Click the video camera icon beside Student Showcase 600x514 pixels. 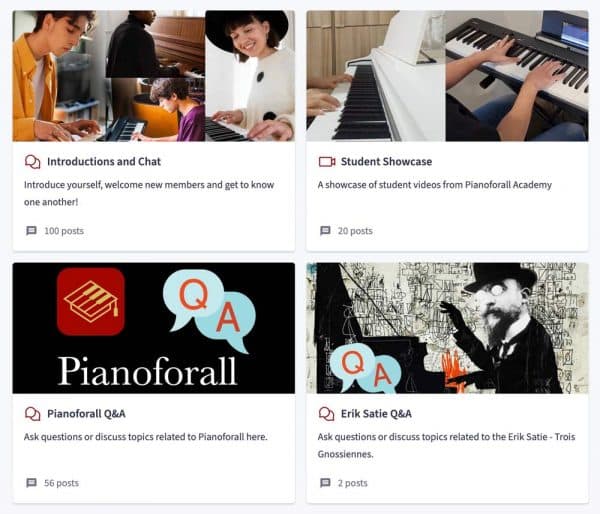327,162
